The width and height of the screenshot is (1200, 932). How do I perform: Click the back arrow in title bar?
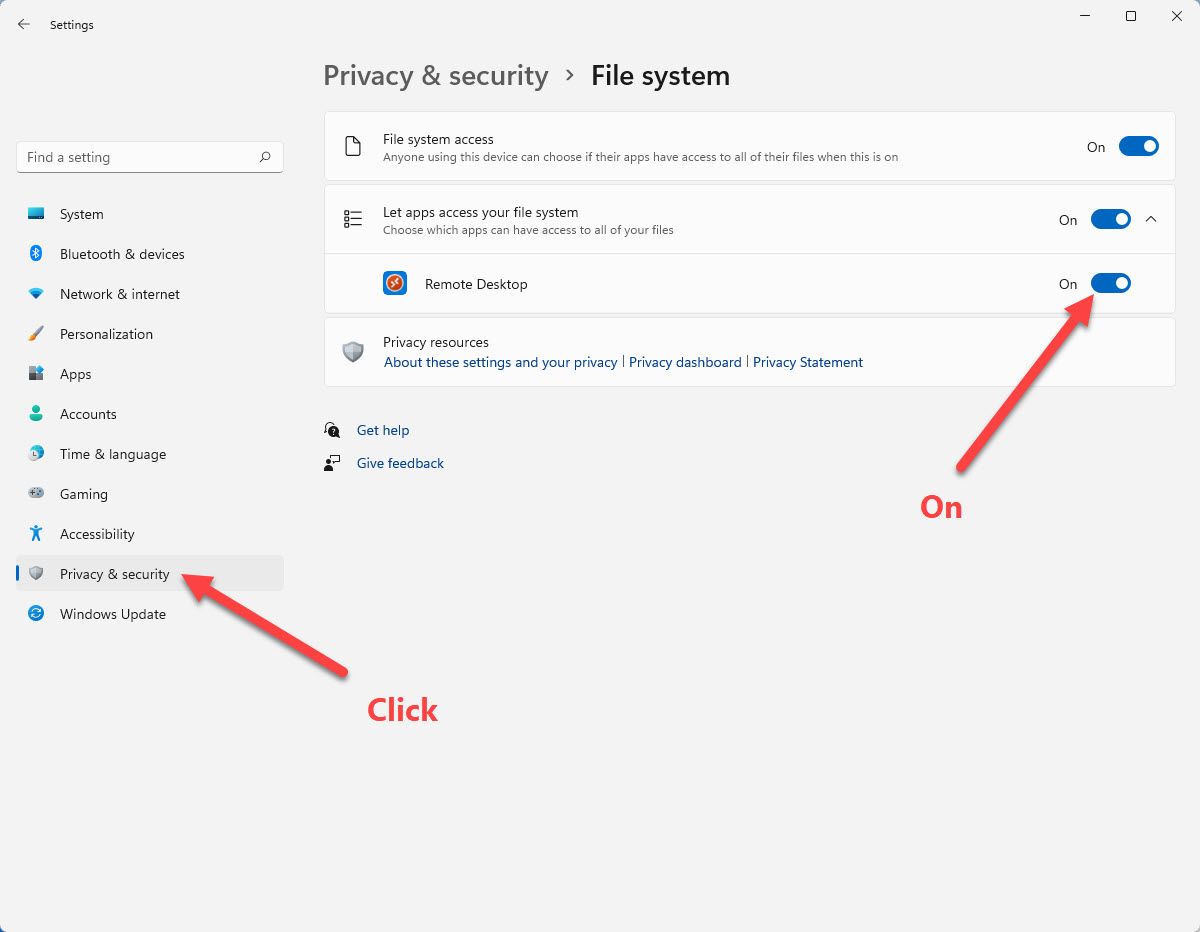[x=24, y=25]
